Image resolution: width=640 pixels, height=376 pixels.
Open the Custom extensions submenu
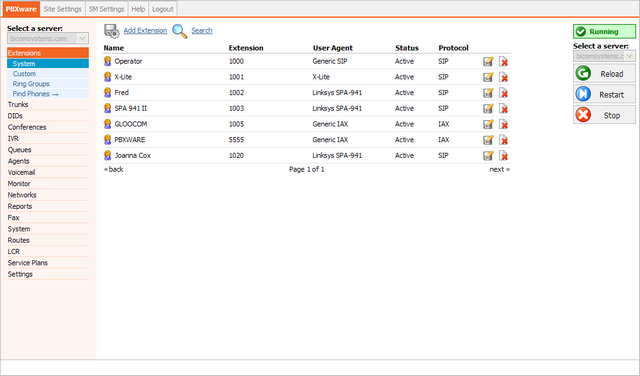(x=48, y=74)
